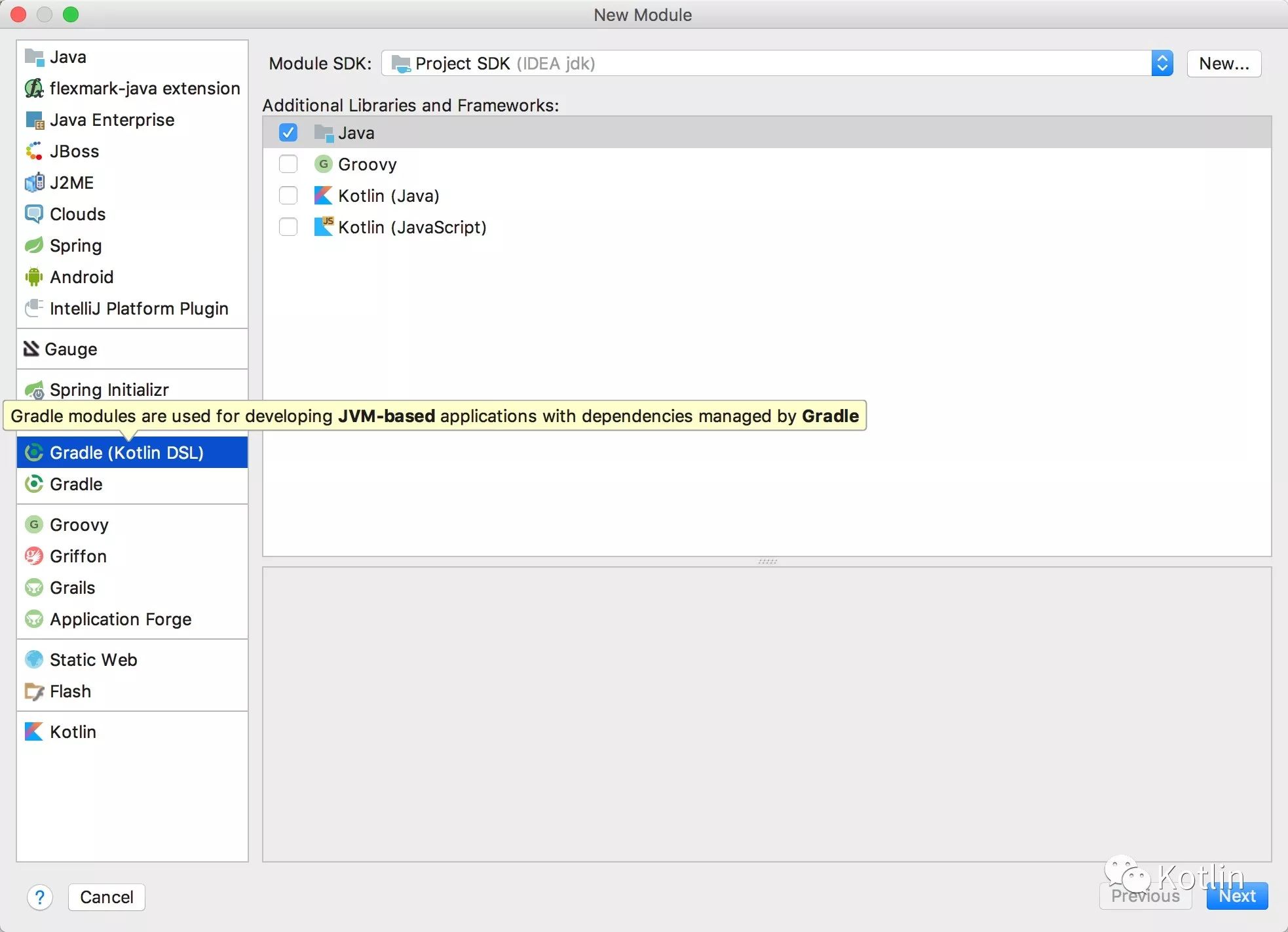This screenshot has height=932, width=1288.
Task: Select the IntelliJ Platform Plugin label
Action: pos(139,309)
